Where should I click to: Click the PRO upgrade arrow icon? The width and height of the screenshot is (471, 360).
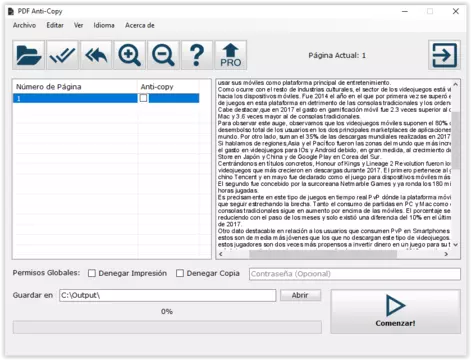point(231,55)
